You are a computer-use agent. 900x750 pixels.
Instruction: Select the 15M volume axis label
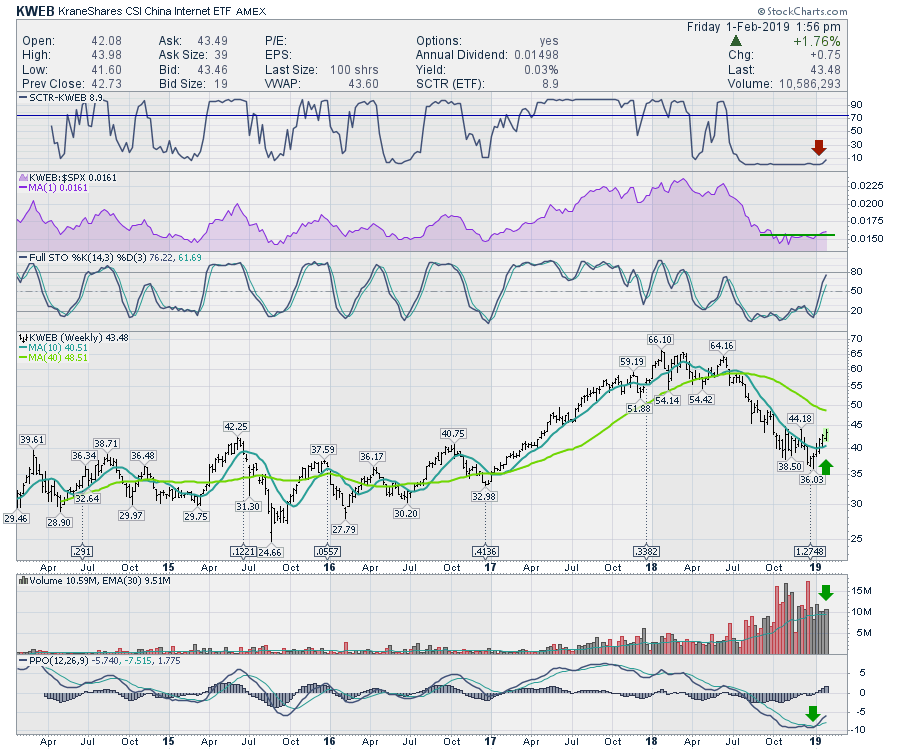[x=862, y=591]
